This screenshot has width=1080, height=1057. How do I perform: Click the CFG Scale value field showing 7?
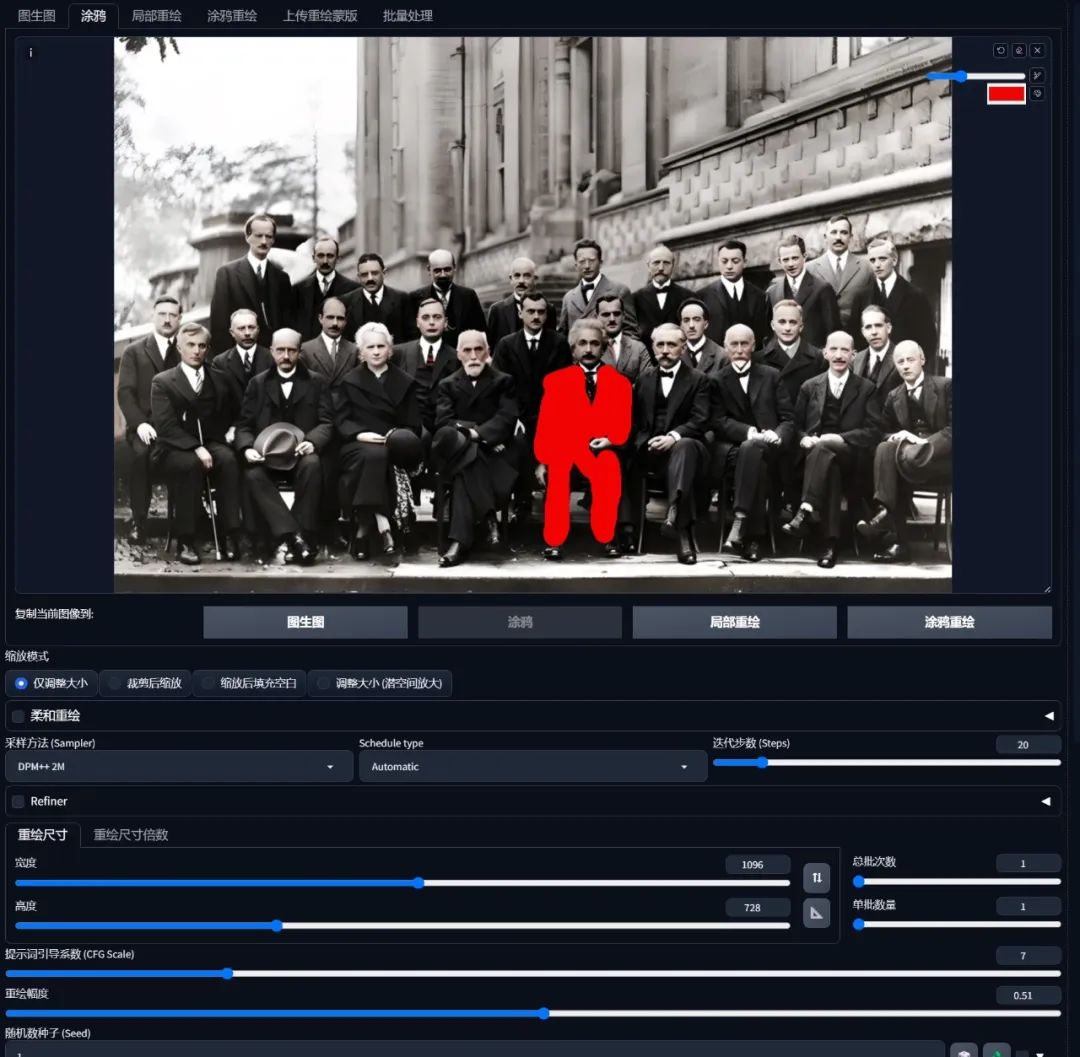(x=1028, y=955)
